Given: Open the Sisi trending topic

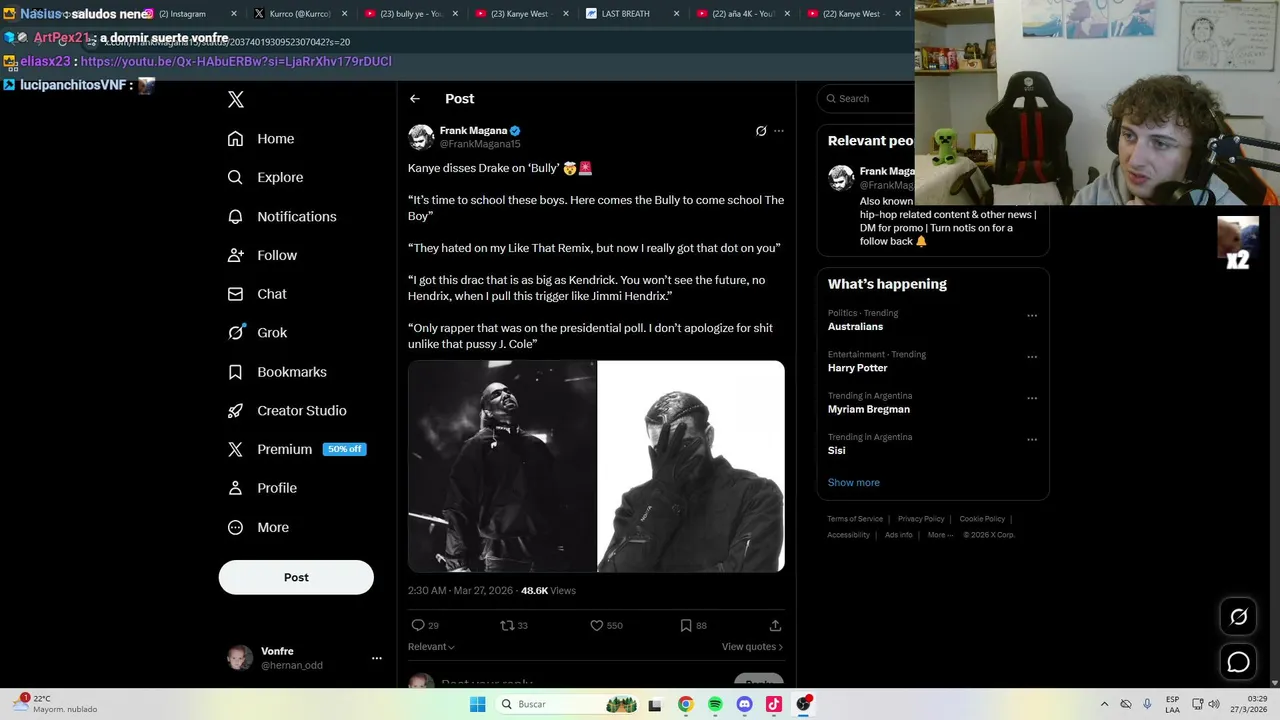Looking at the screenshot, I should 836,450.
